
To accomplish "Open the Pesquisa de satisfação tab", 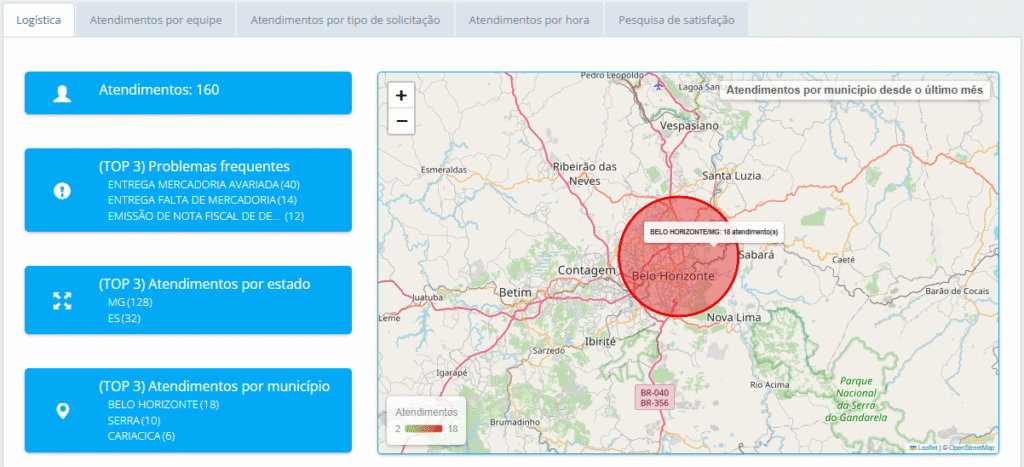I will 676,19.
